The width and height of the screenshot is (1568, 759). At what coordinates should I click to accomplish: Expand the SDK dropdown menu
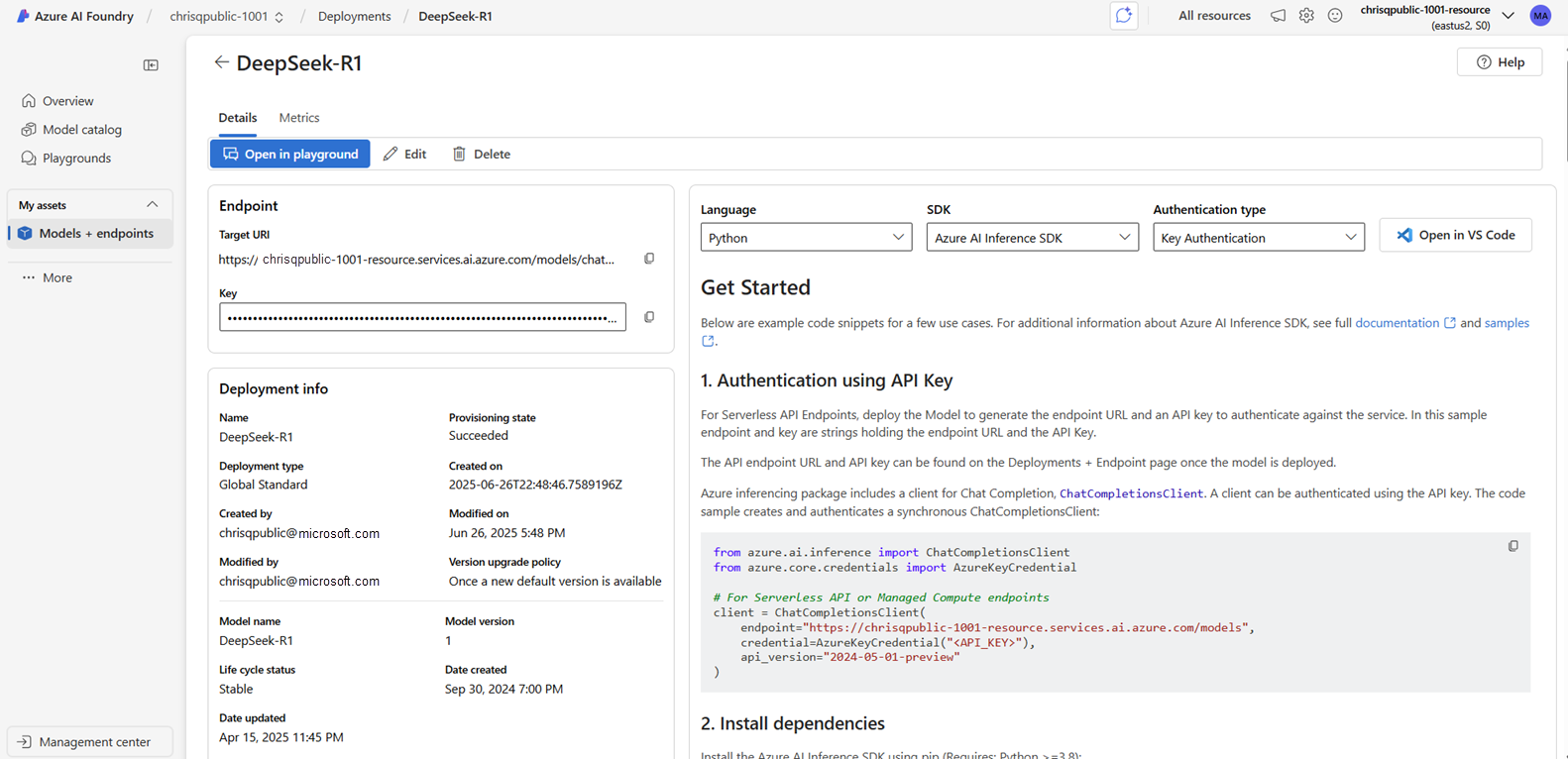click(1032, 238)
